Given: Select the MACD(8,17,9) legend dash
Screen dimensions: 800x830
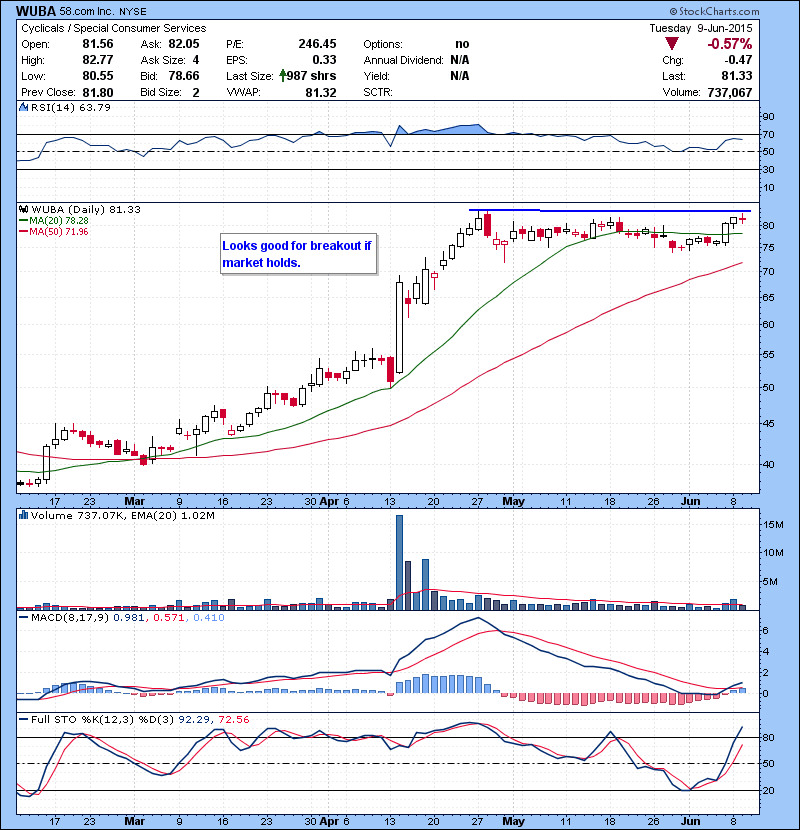Looking at the screenshot, I should click(23, 617).
